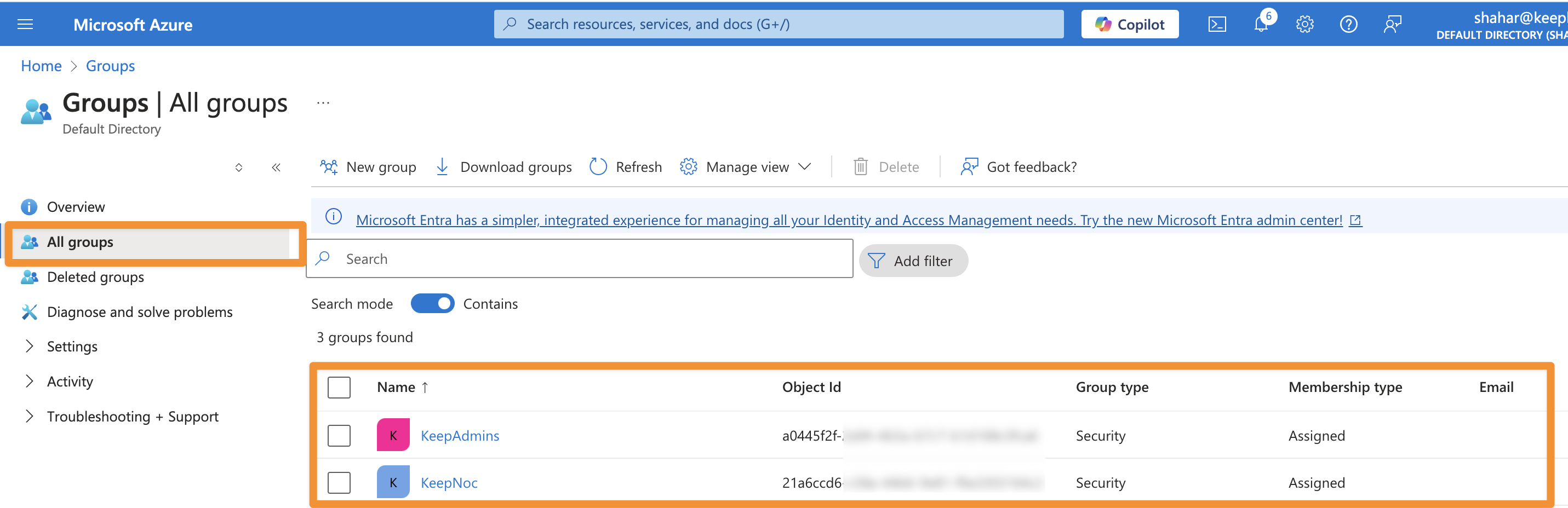Collapse the sidebar with double chevron

click(276, 168)
